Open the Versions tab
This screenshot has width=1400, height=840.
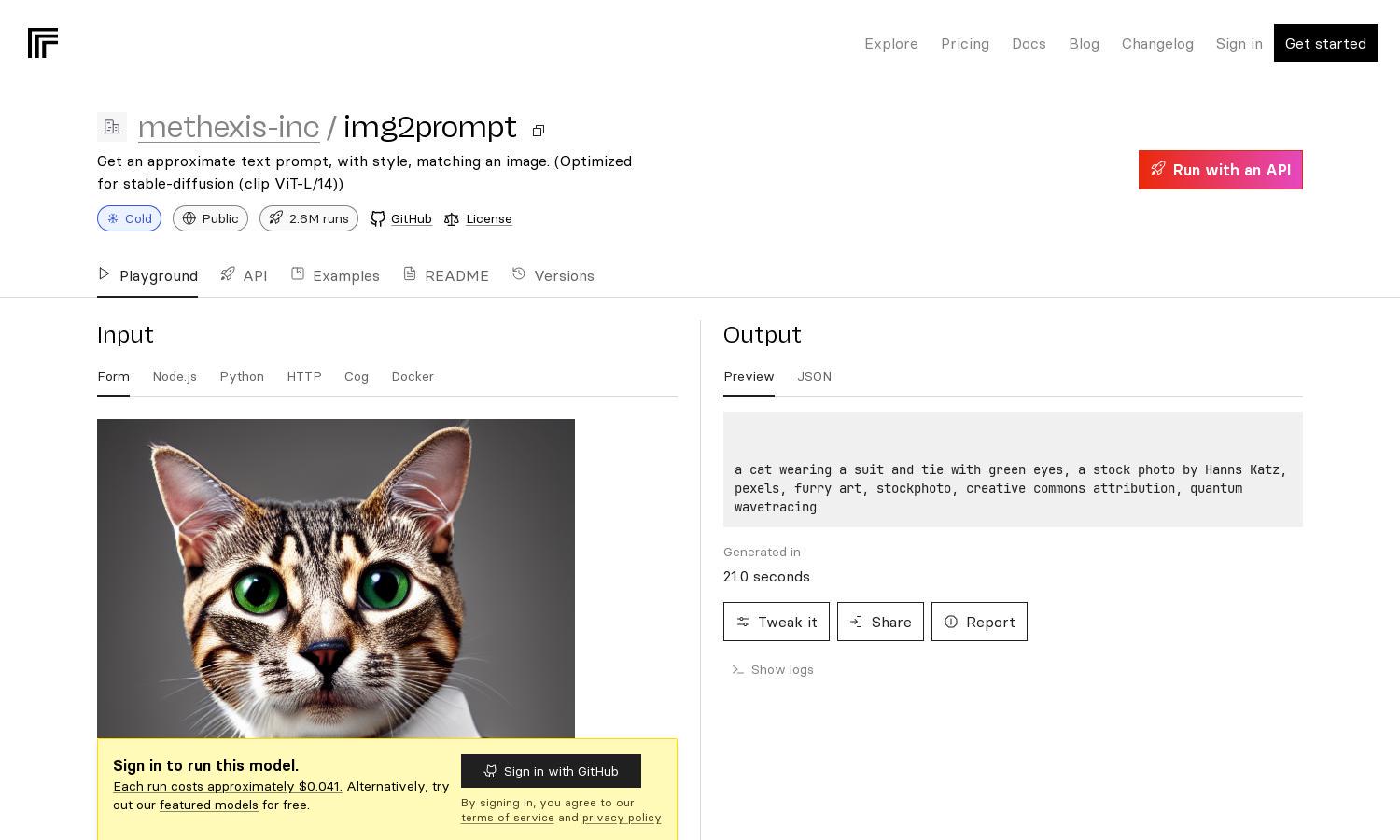(x=553, y=275)
